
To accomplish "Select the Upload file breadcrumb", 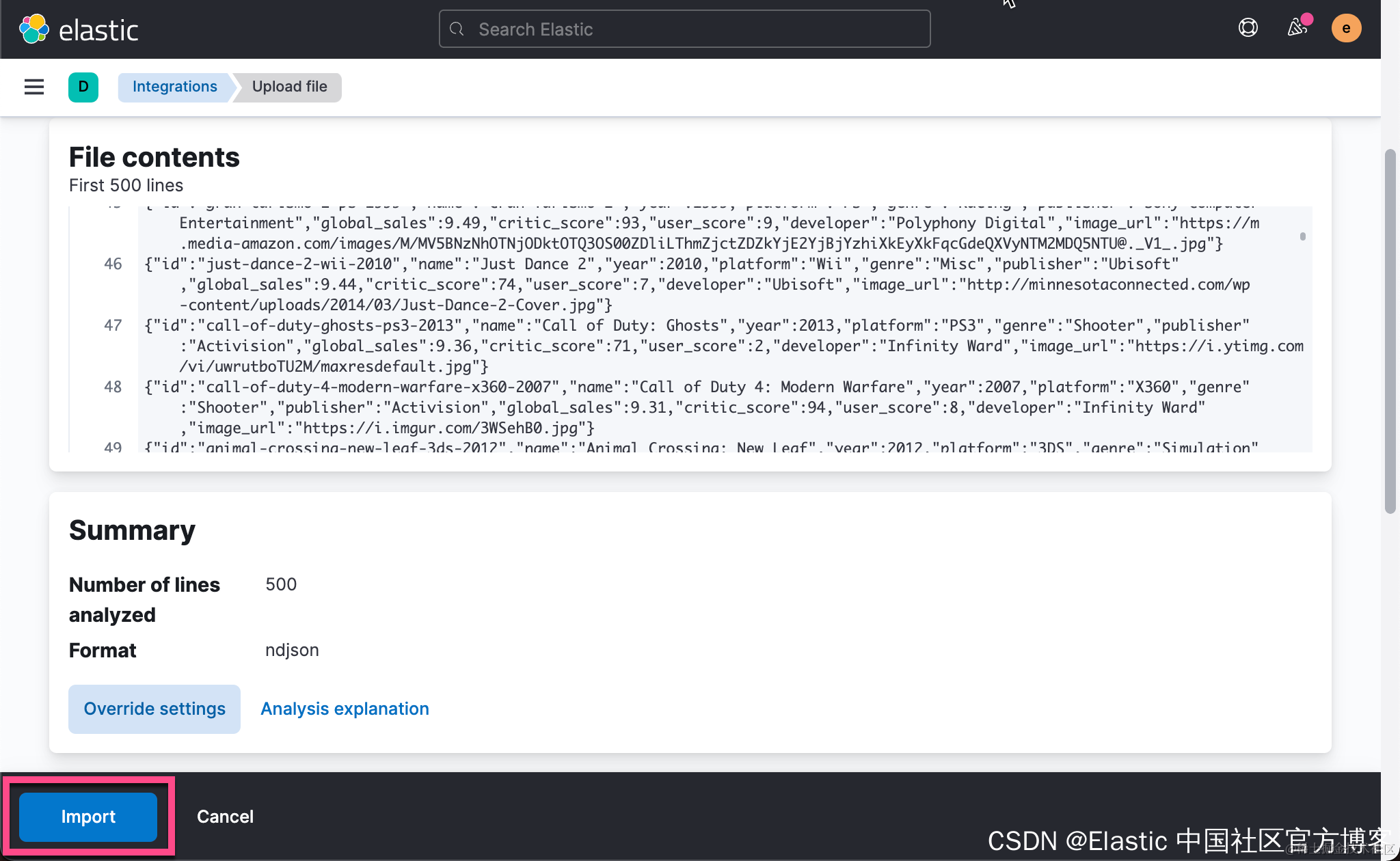I will point(289,87).
